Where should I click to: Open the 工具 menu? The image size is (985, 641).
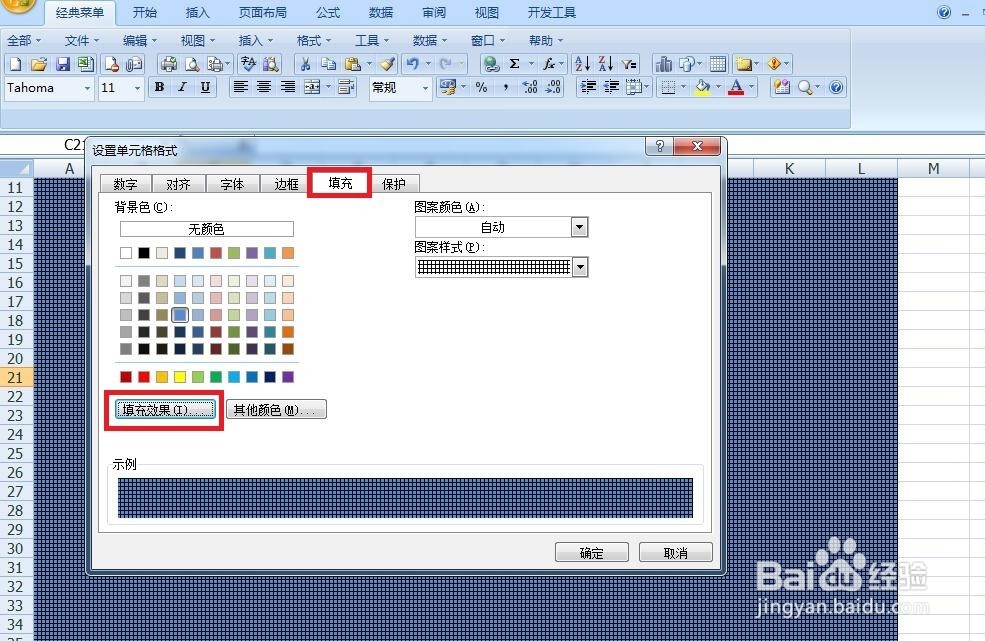point(372,40)
